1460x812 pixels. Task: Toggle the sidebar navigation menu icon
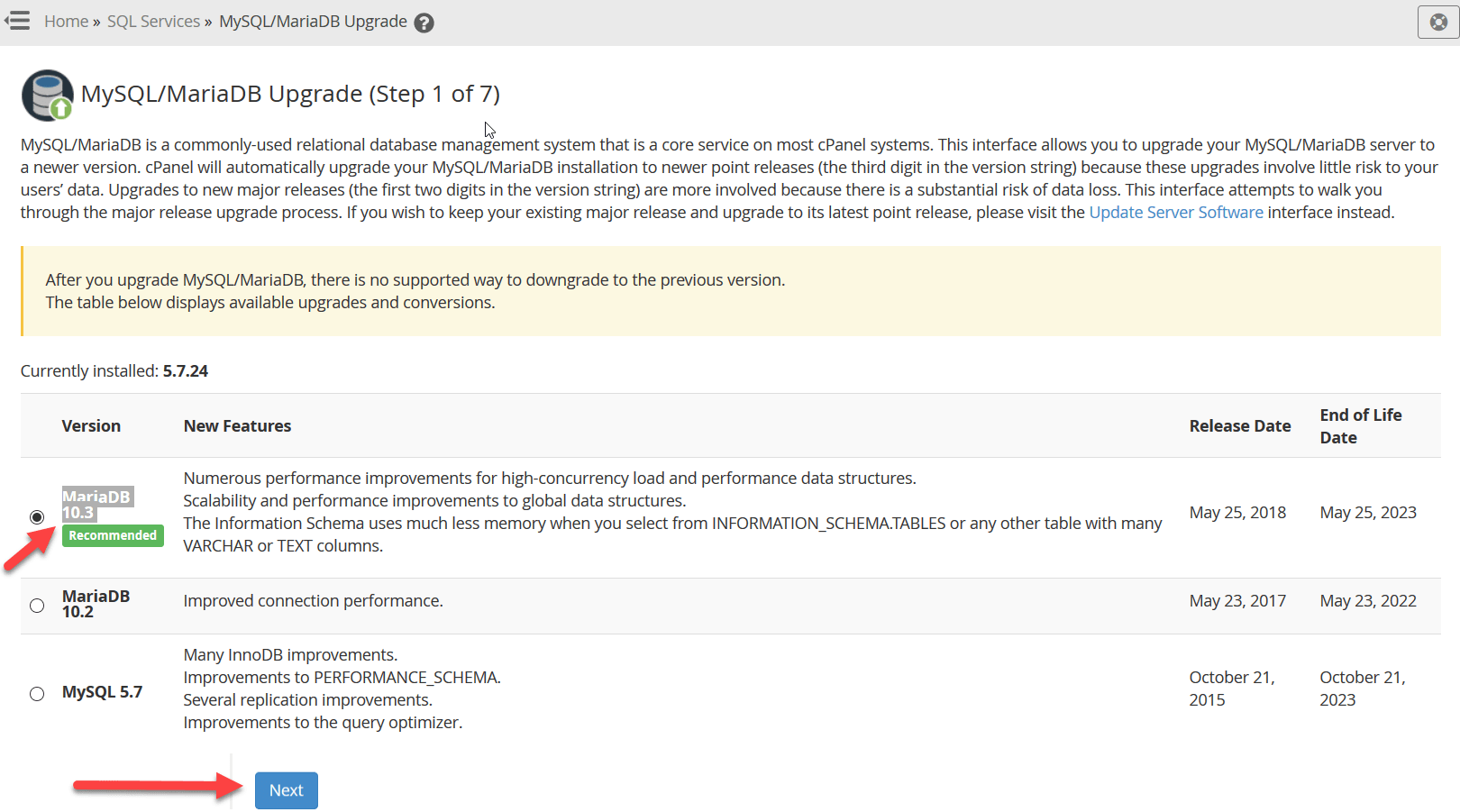(17, 20)
